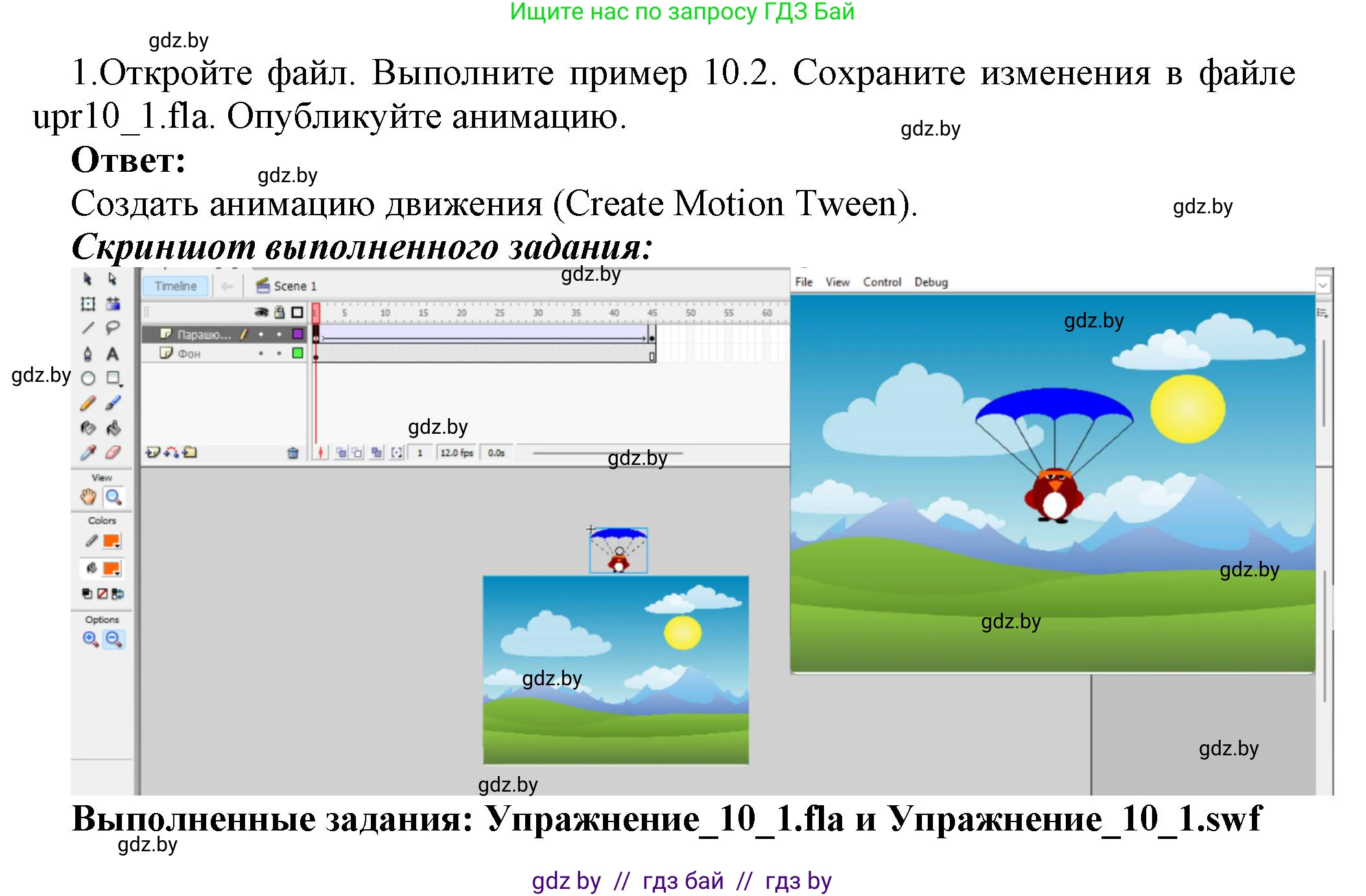
Task: Open the Control menu
Action: [x=882, y=282]
